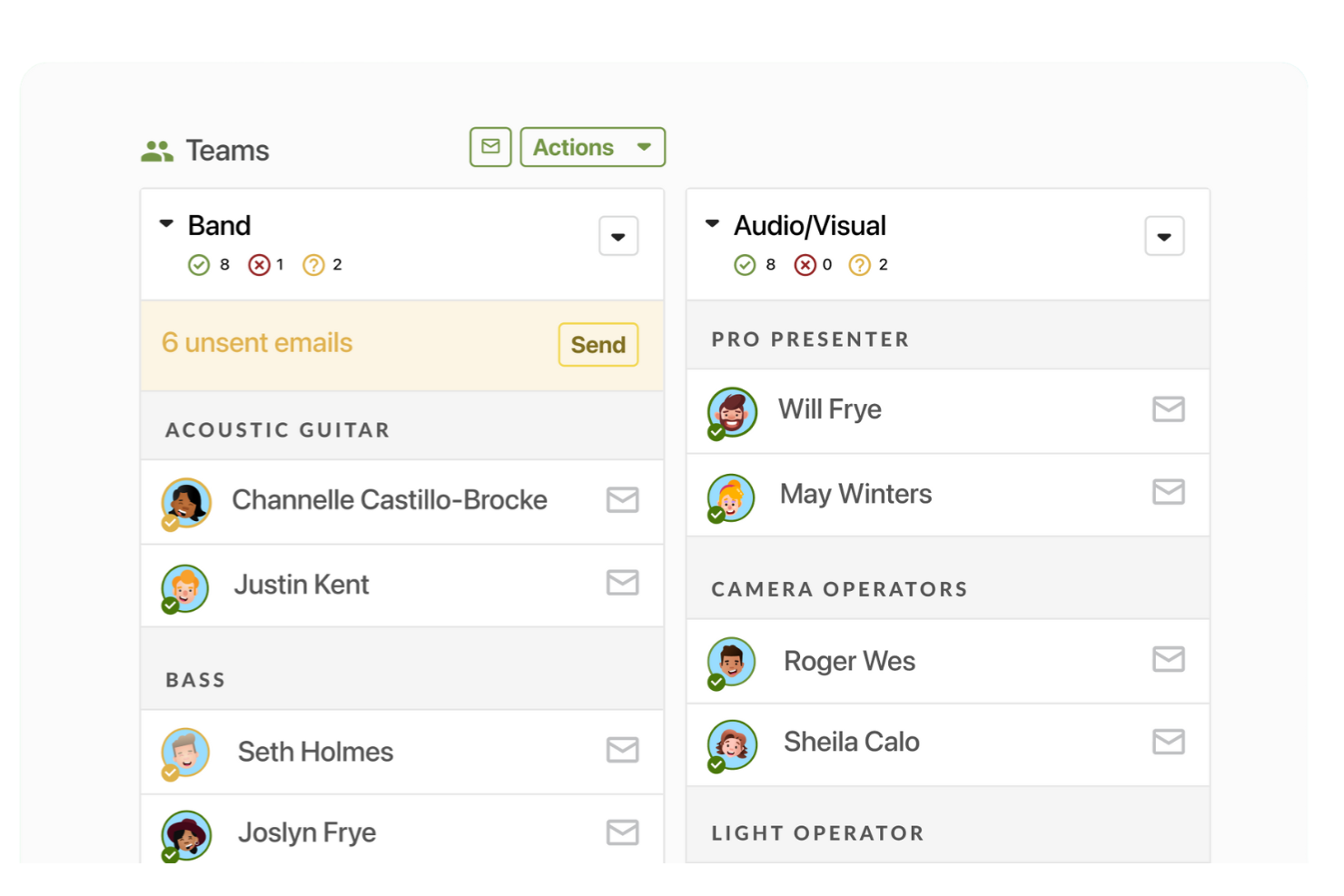Toggle Sheila Calo's confirmed status badge
1344x896 pixels.
point(716,763)
